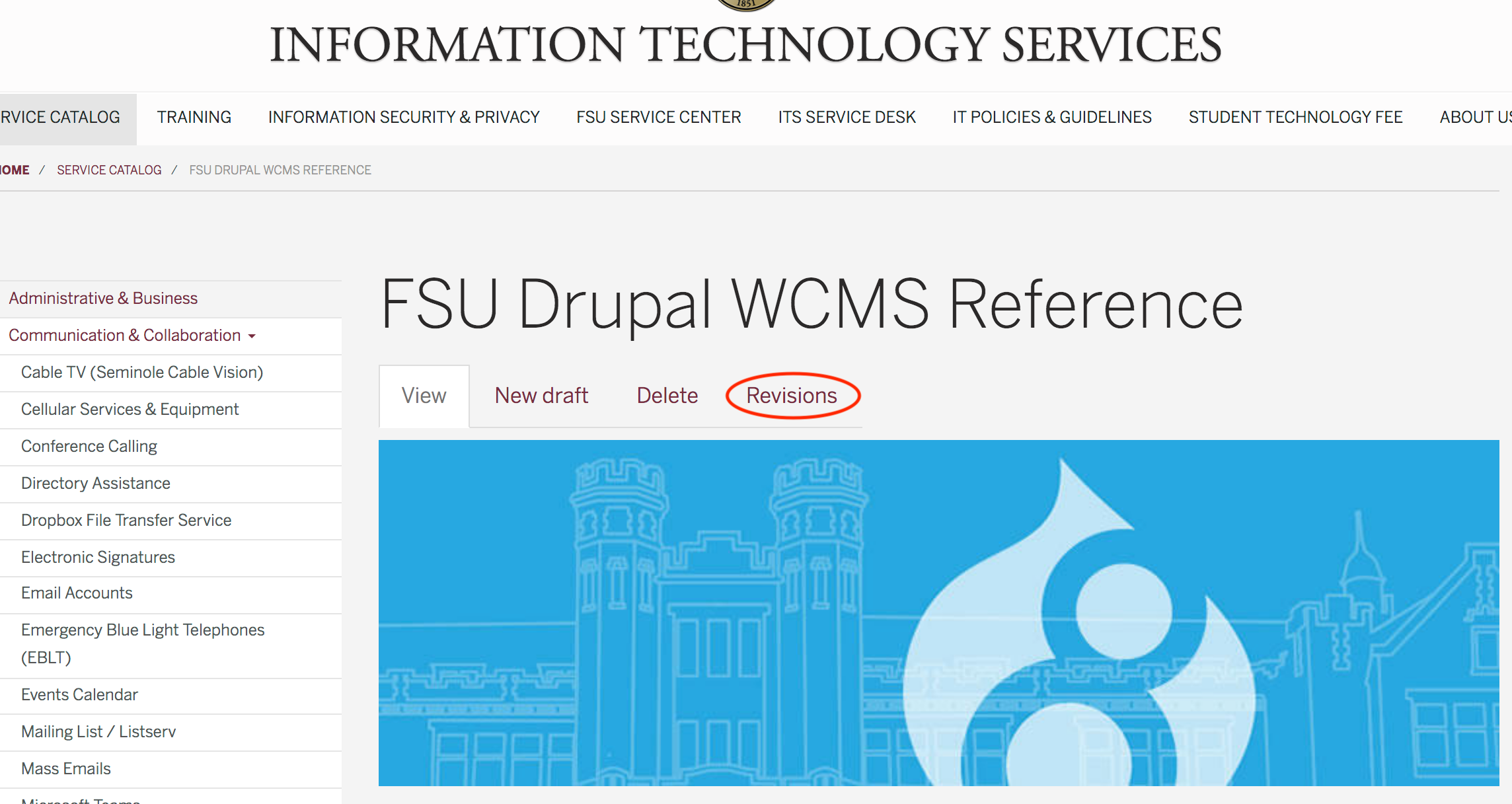Open Dropbox File Transfer Service
The width and height of the screenshot is (1512, 804).
126,521
